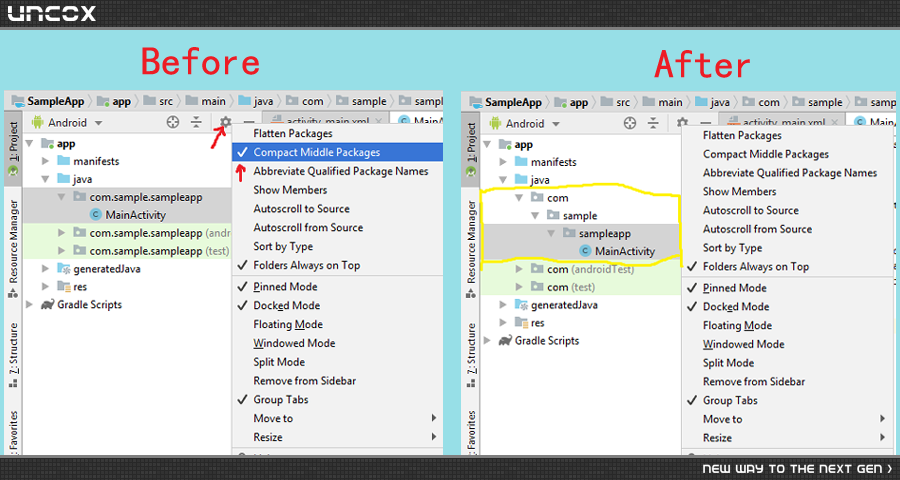Select Remove from Sidebar in After menu
Screen dimensions: 900x480
[x=788, y=381]
